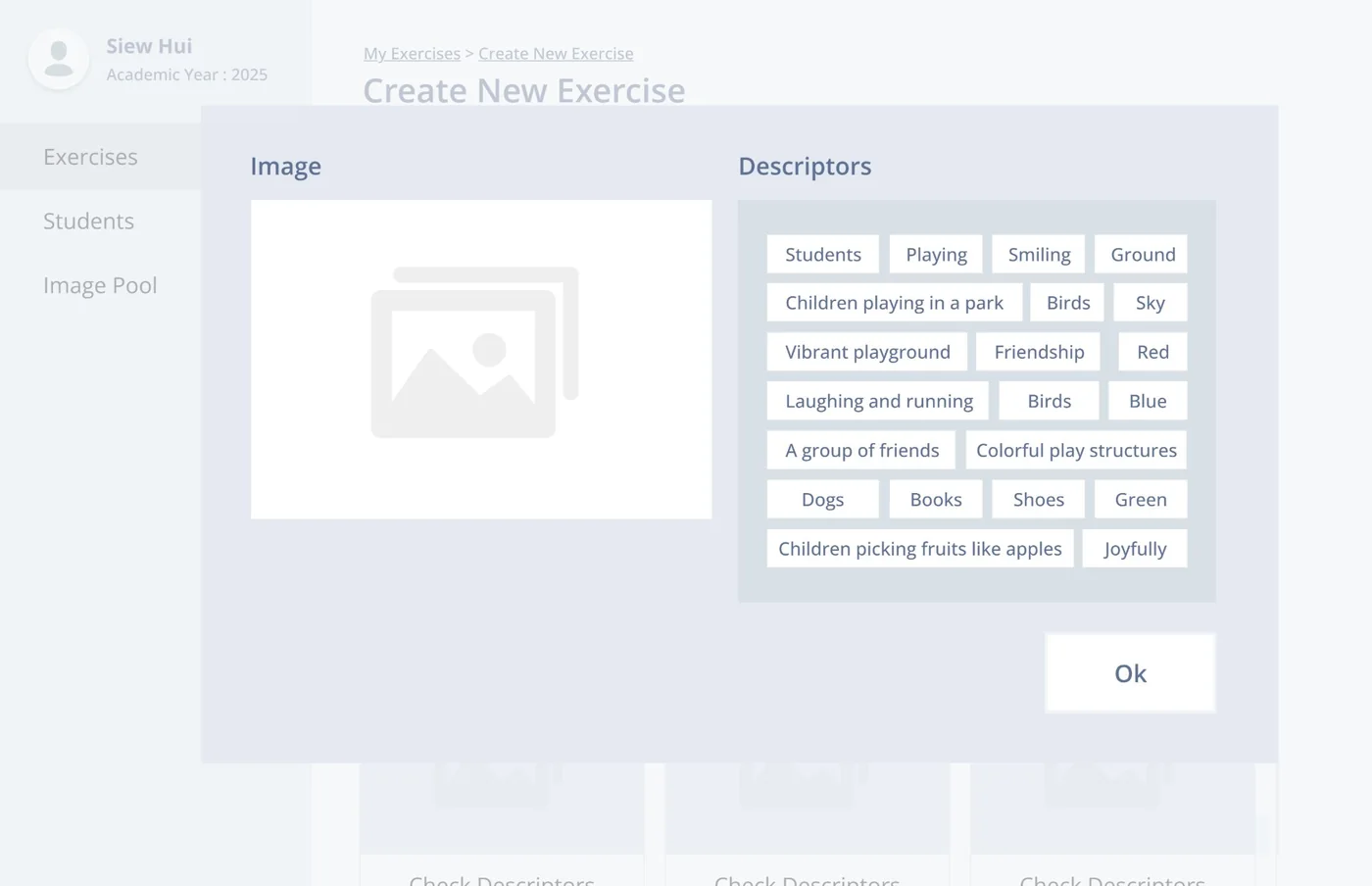The width and height of the screenshot is (1372, 886).
Task: Click the Image heading in the dialog
Action: pos(285,167)
